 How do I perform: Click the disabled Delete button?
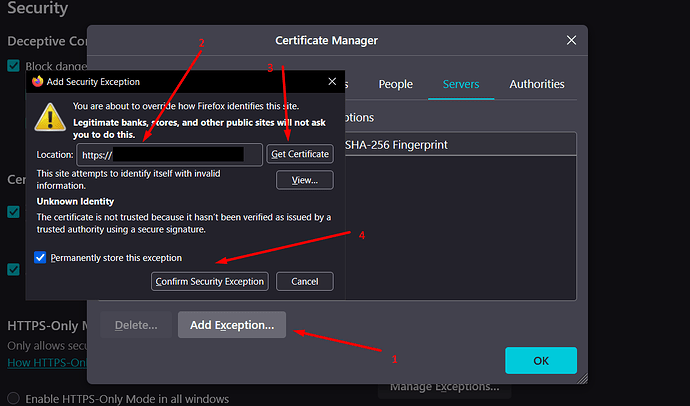(136, 325)
